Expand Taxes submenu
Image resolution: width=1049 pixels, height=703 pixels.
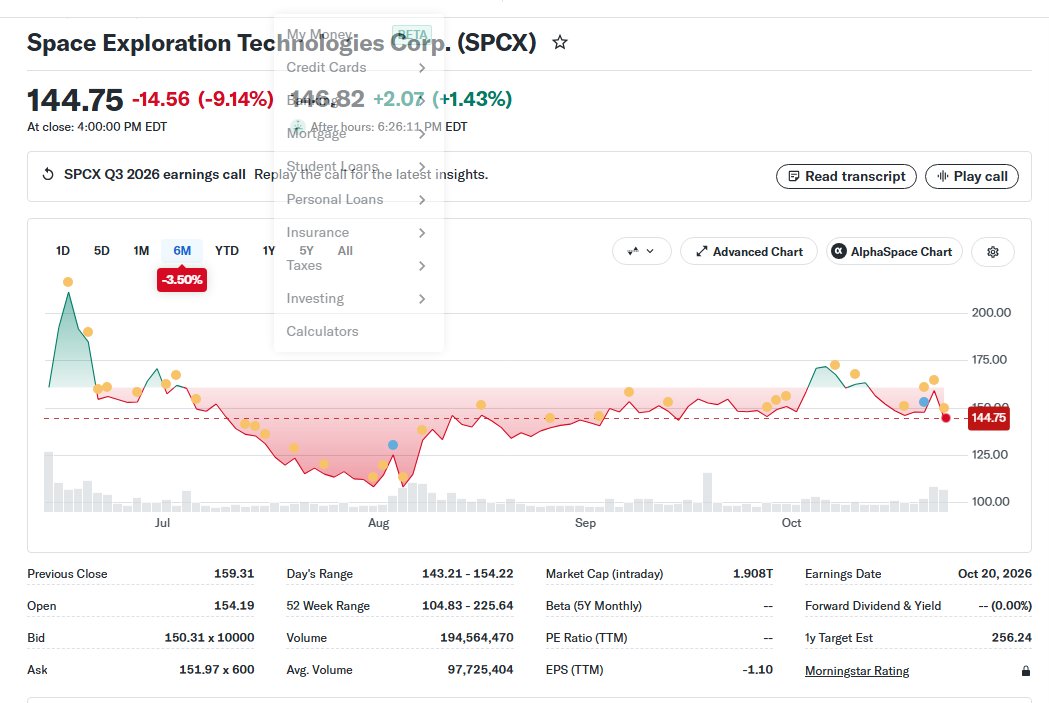coord(421,266)
